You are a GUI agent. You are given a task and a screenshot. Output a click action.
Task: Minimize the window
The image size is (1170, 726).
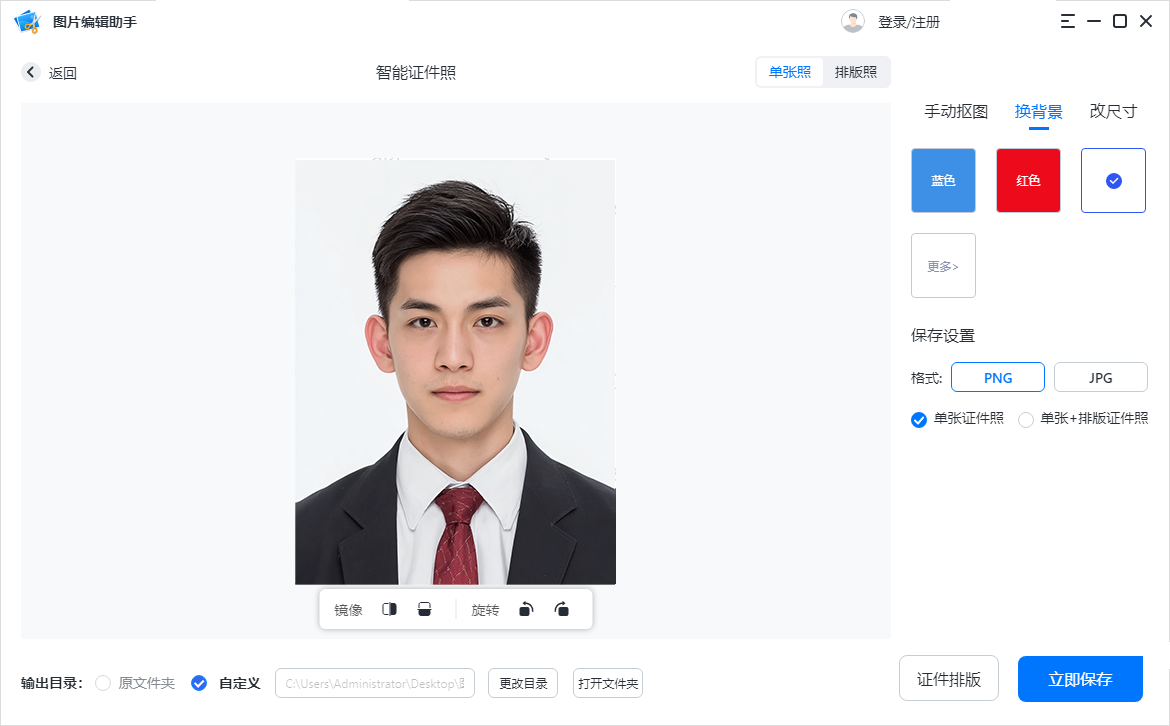click(1094, 22)
